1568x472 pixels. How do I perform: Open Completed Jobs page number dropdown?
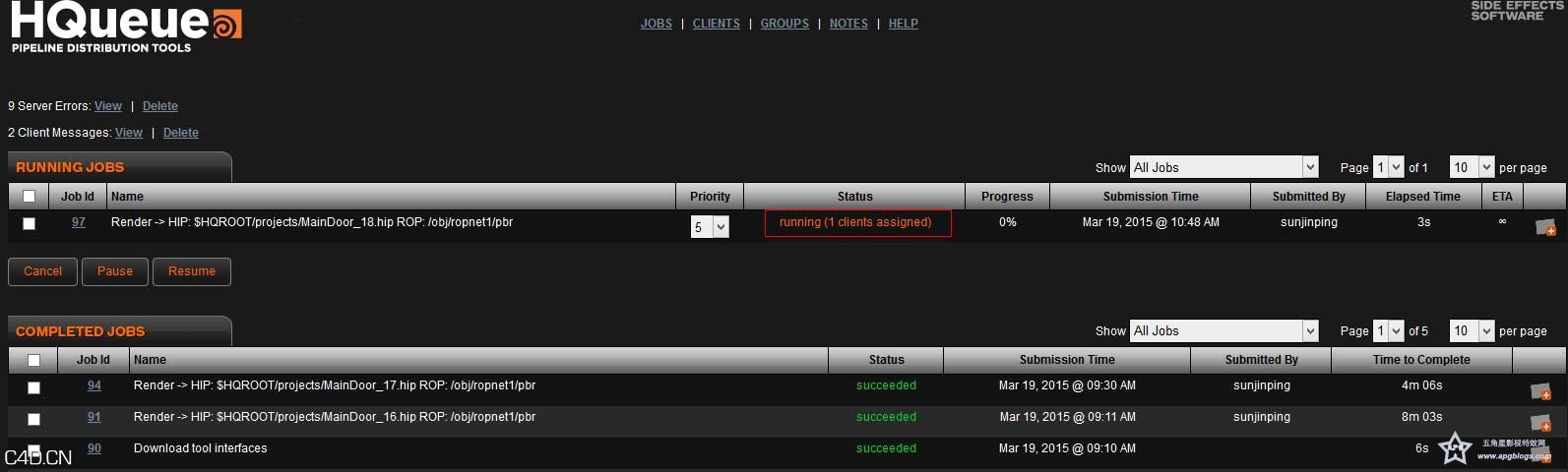tap(1388, 331)
